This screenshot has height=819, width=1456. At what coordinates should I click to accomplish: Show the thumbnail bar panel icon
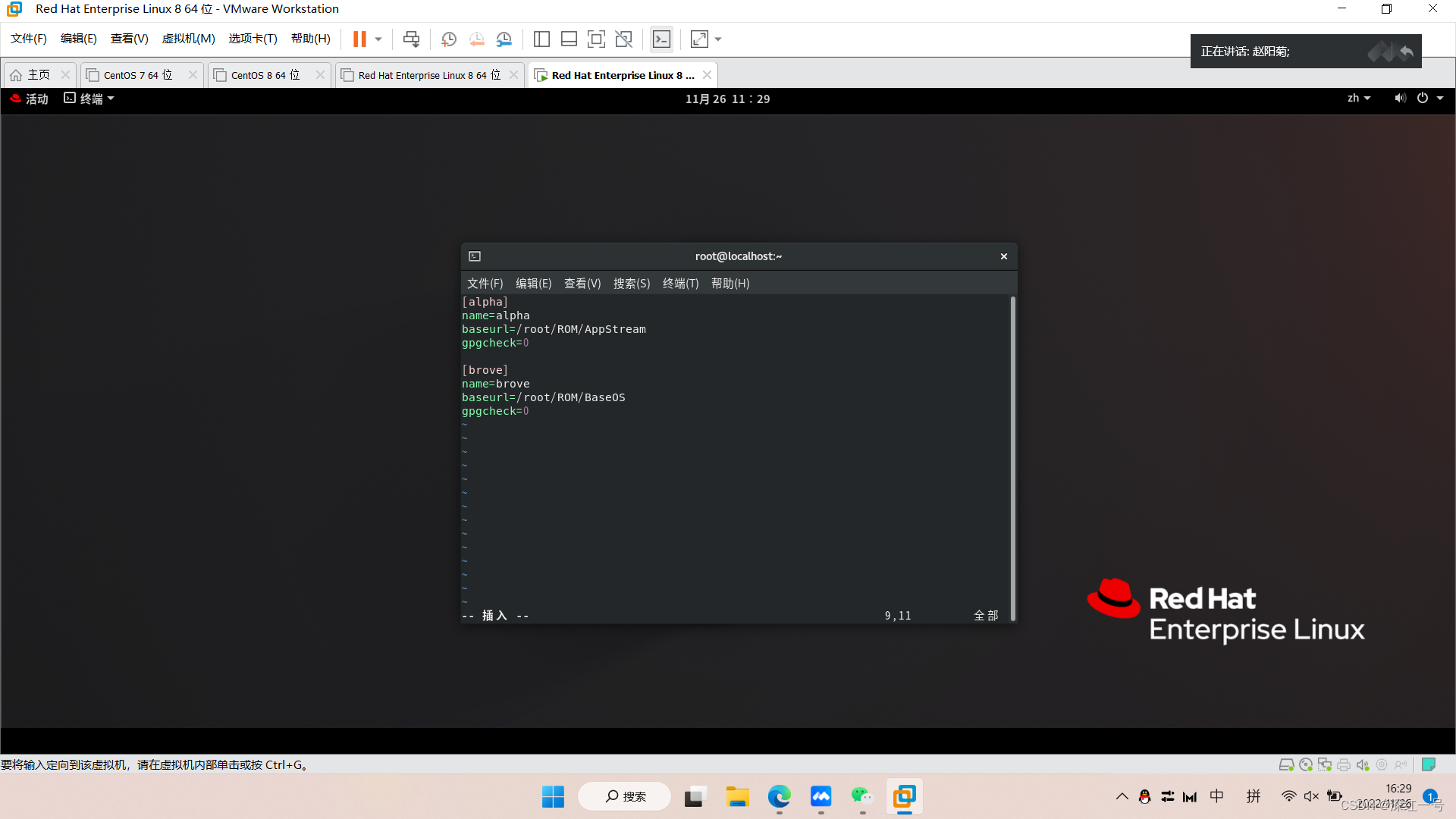click(569, 39)
